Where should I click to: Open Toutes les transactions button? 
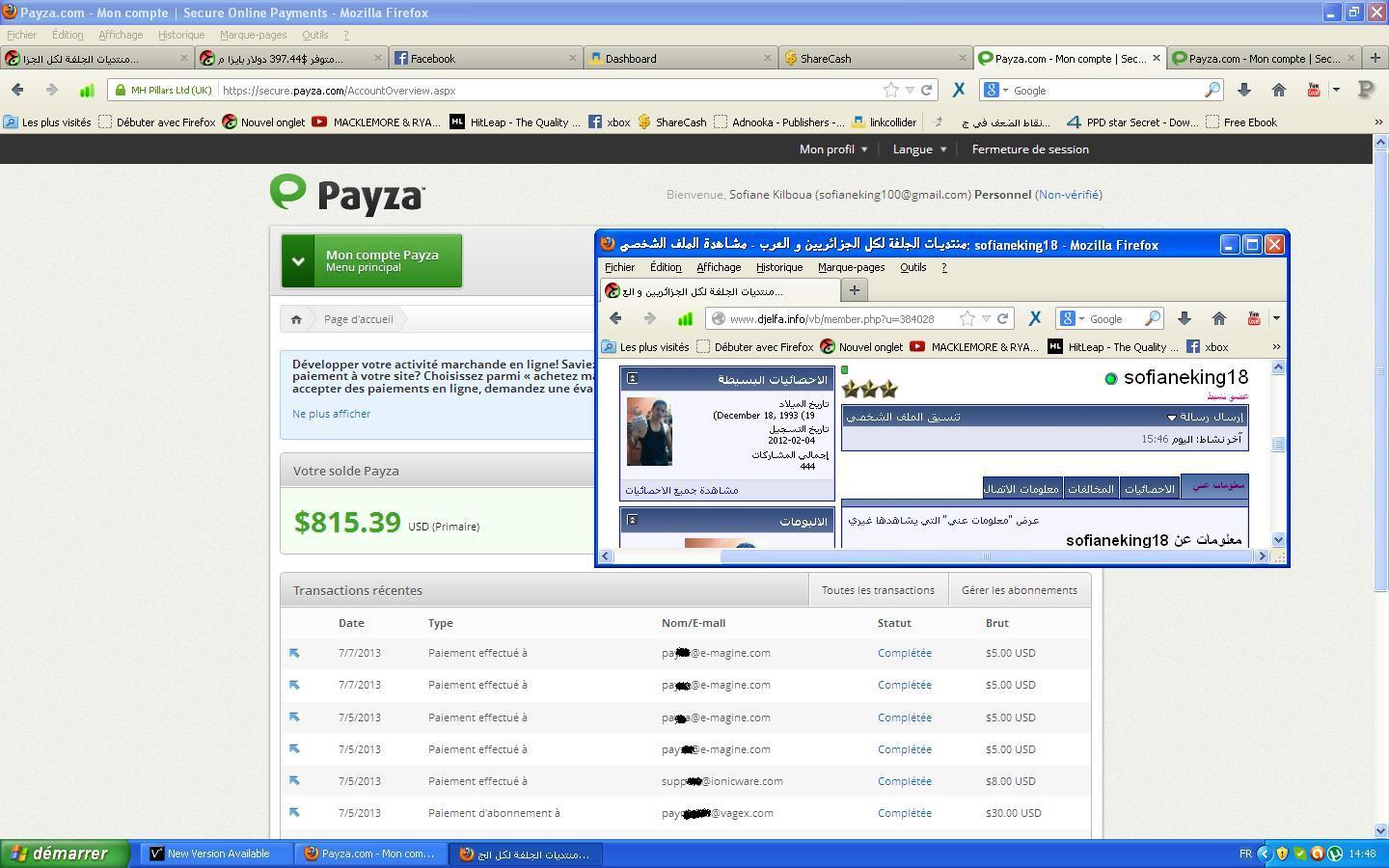tap(878, 590)
